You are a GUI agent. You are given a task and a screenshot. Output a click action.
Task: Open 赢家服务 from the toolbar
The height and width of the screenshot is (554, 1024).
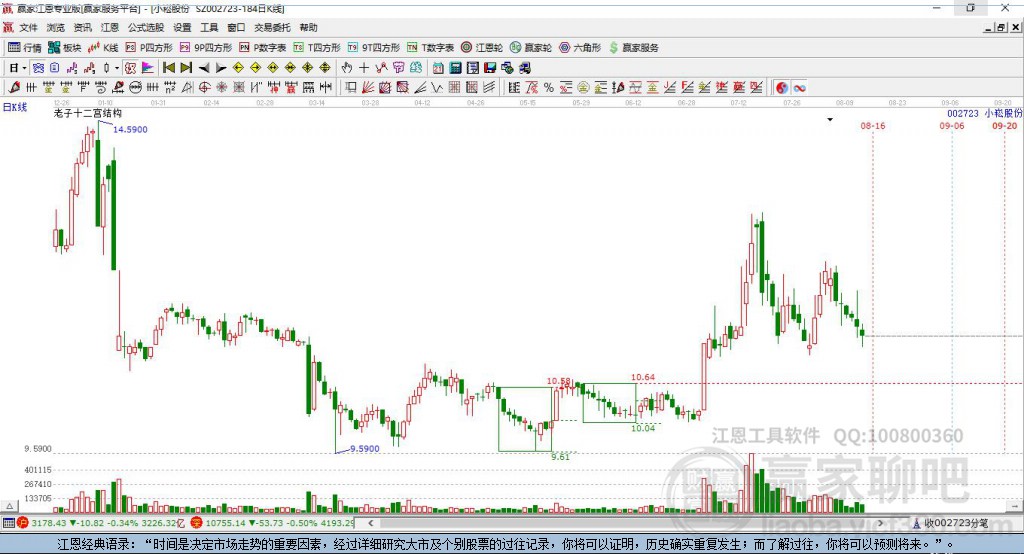pos(633,48)
